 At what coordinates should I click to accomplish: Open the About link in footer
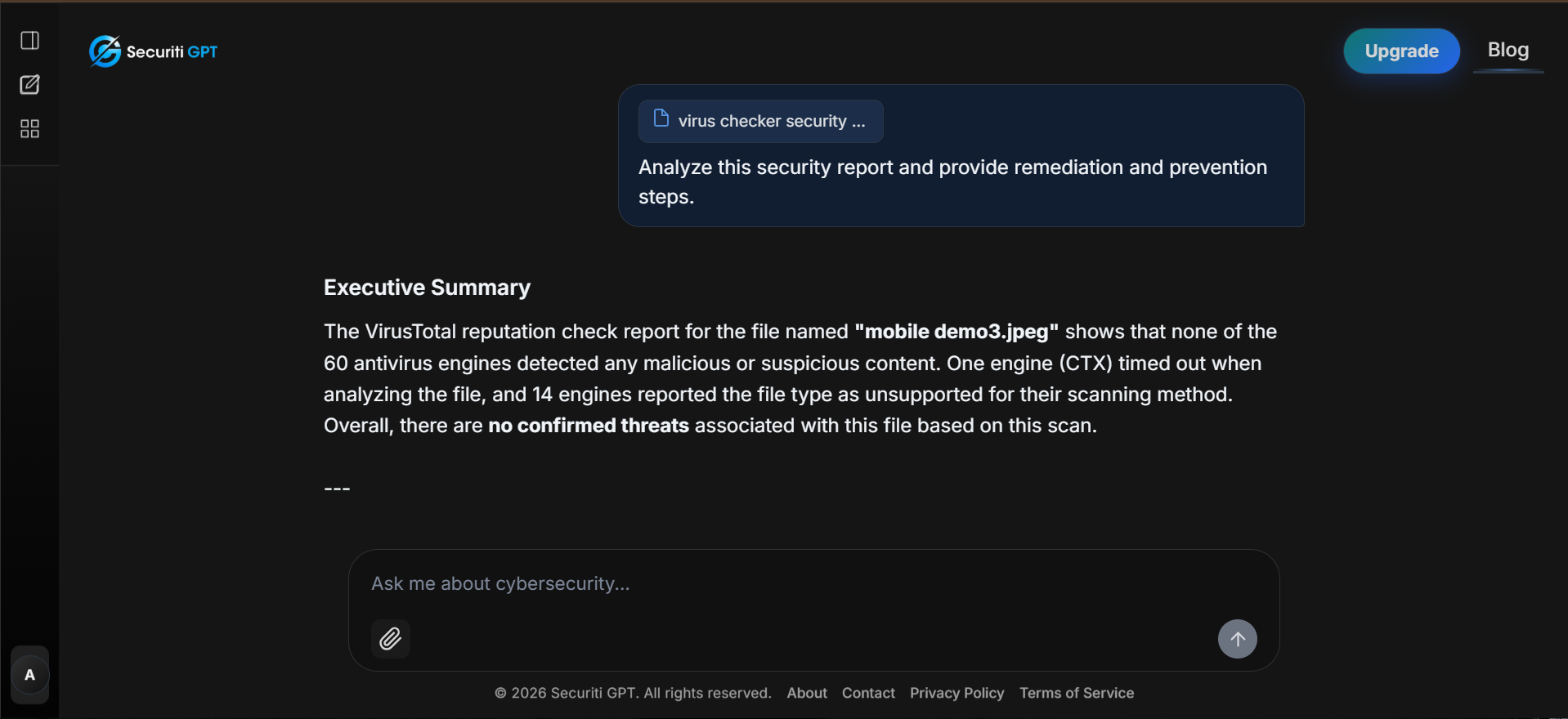click(x=807, y=693)
